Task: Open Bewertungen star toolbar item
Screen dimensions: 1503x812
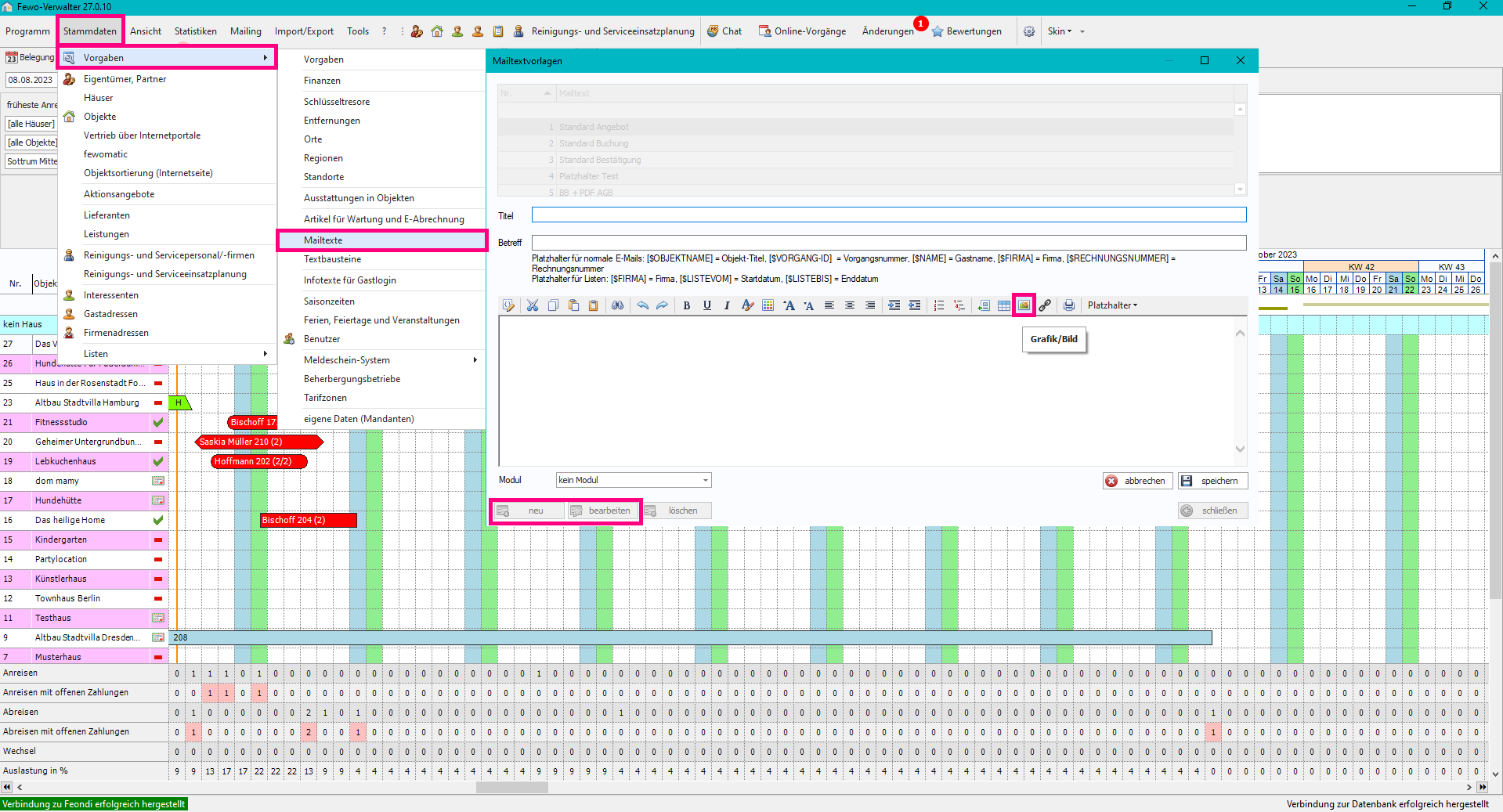Action: [966, 31]
